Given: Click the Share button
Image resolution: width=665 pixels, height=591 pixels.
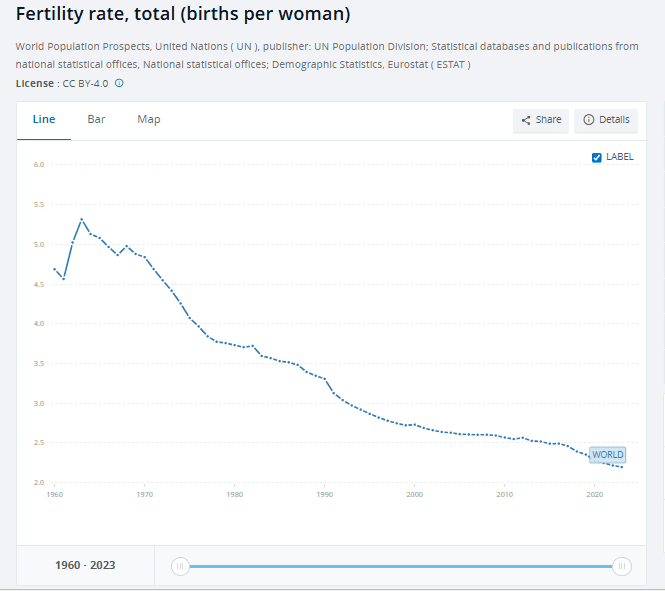Looking at the screenshot, I should pos(541,120).
